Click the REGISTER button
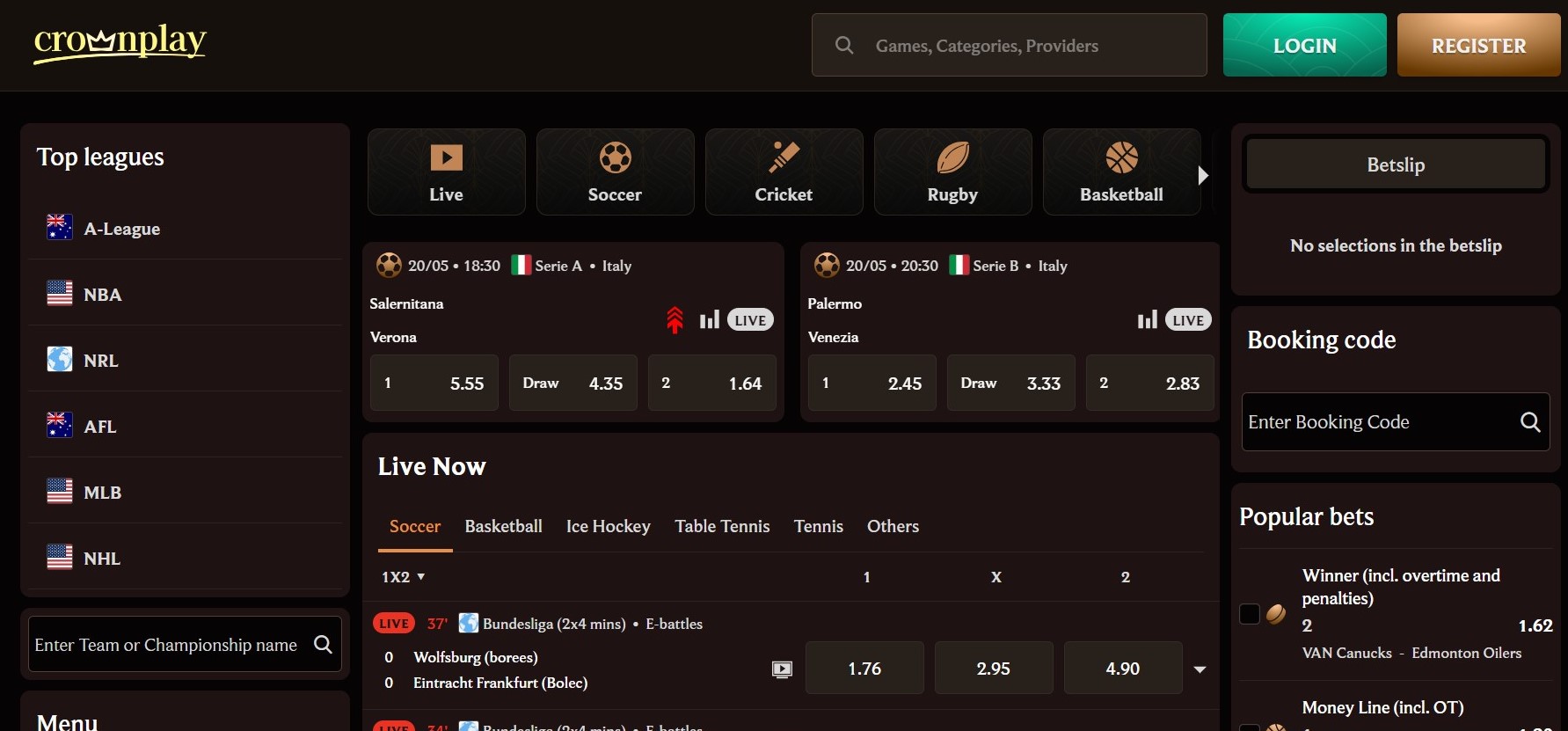1568x731 pixels. coord(1479,45)
